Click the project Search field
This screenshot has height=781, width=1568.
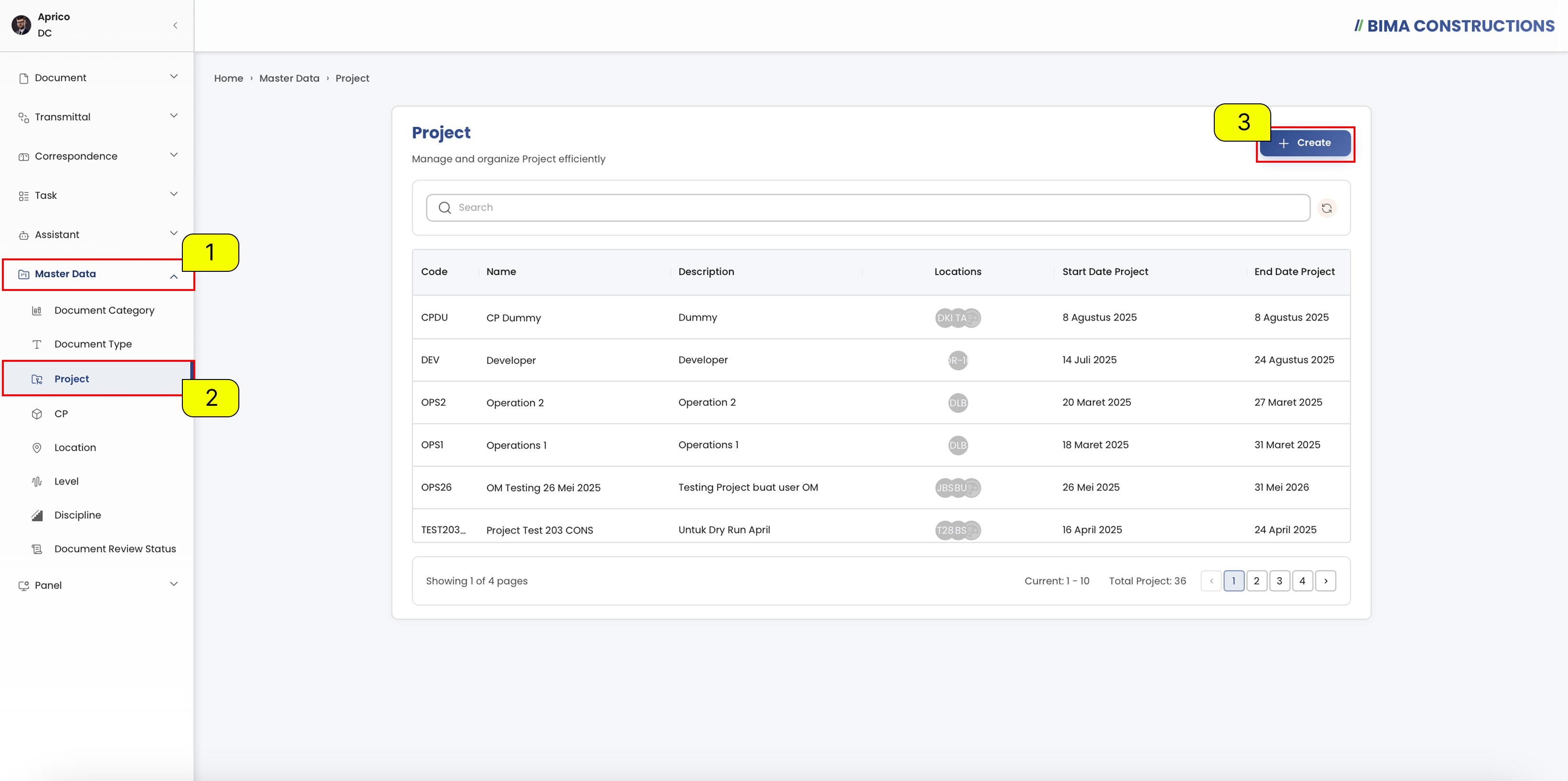pos(868,208)
